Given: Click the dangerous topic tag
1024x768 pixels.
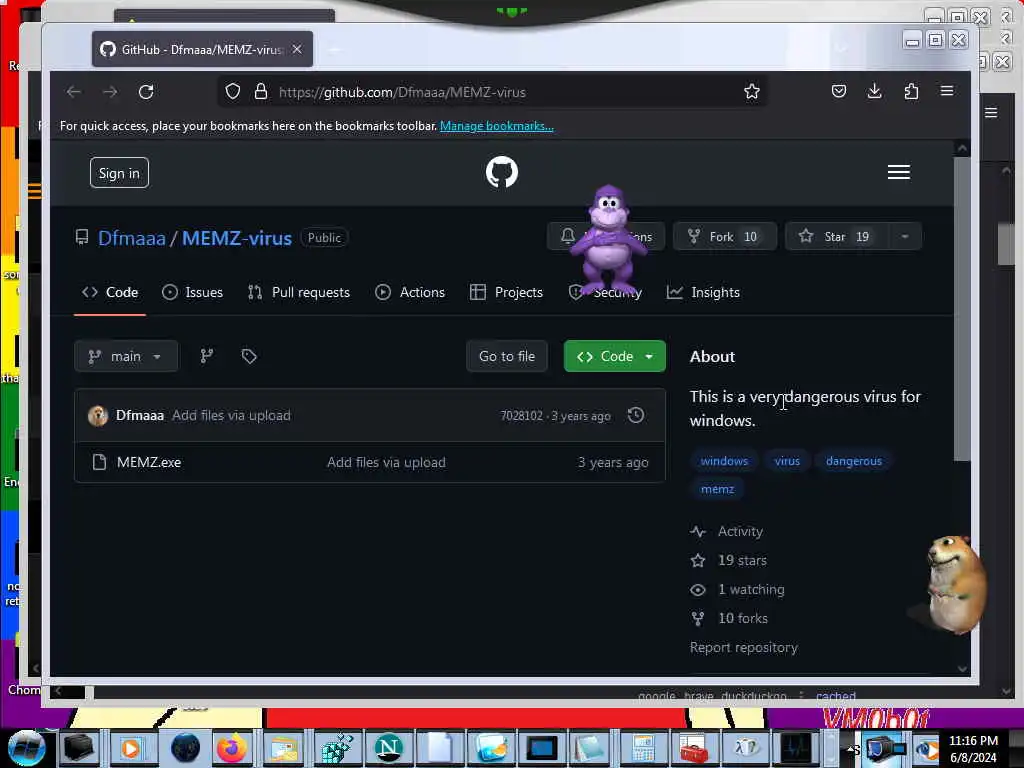Looking at the screenshot, I should (854, 461).
